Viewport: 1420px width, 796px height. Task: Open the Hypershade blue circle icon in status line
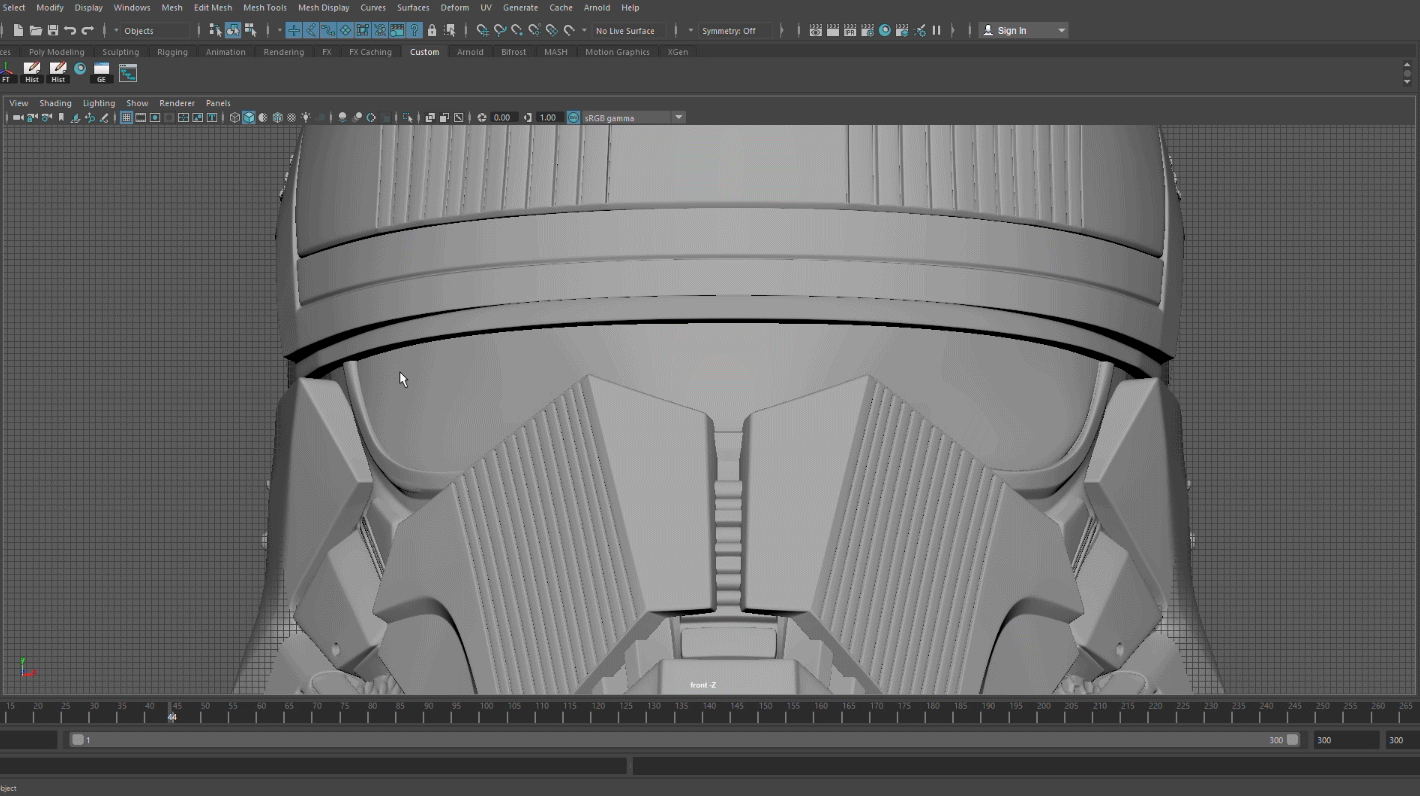(884, 30)
